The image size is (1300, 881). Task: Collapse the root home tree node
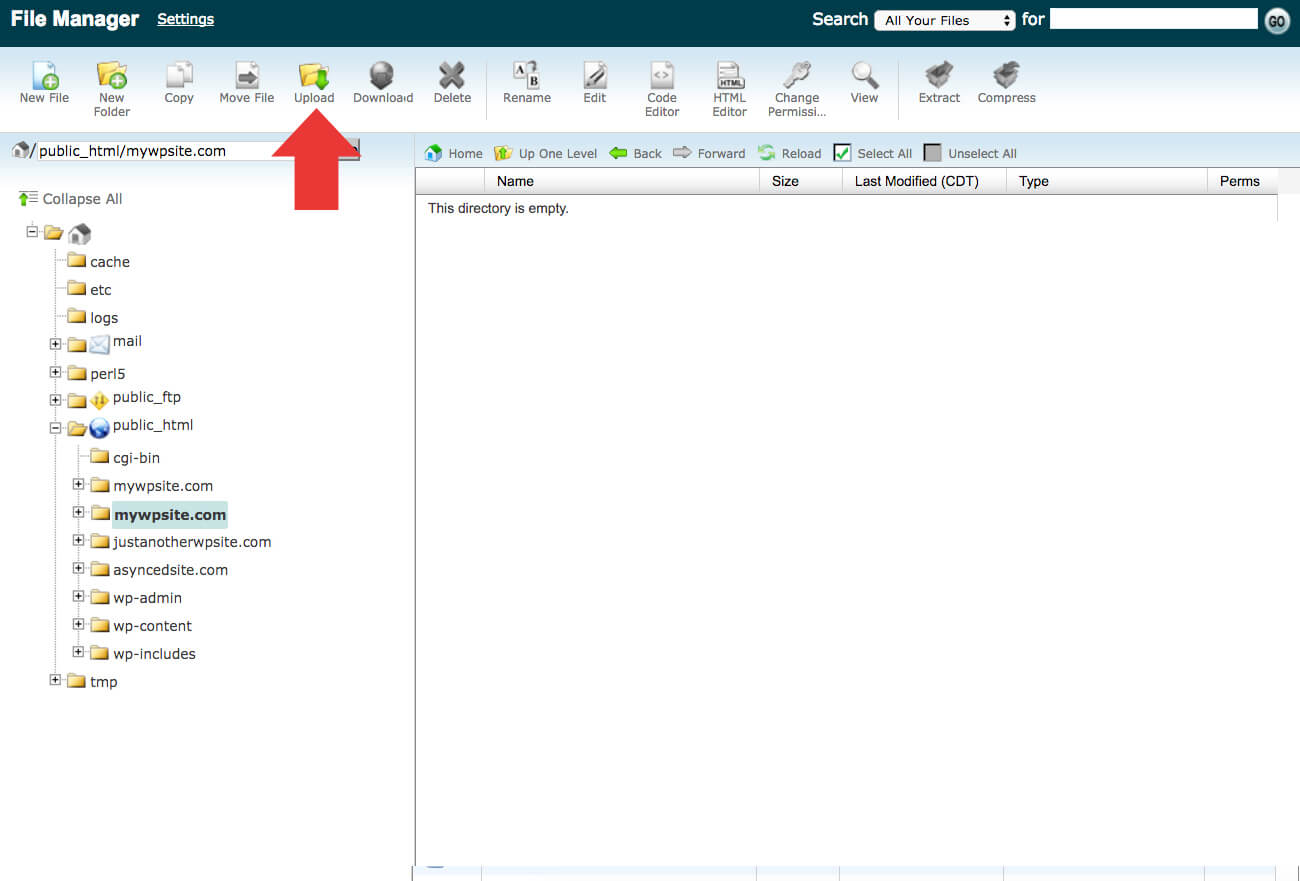(x=32, y=231)
